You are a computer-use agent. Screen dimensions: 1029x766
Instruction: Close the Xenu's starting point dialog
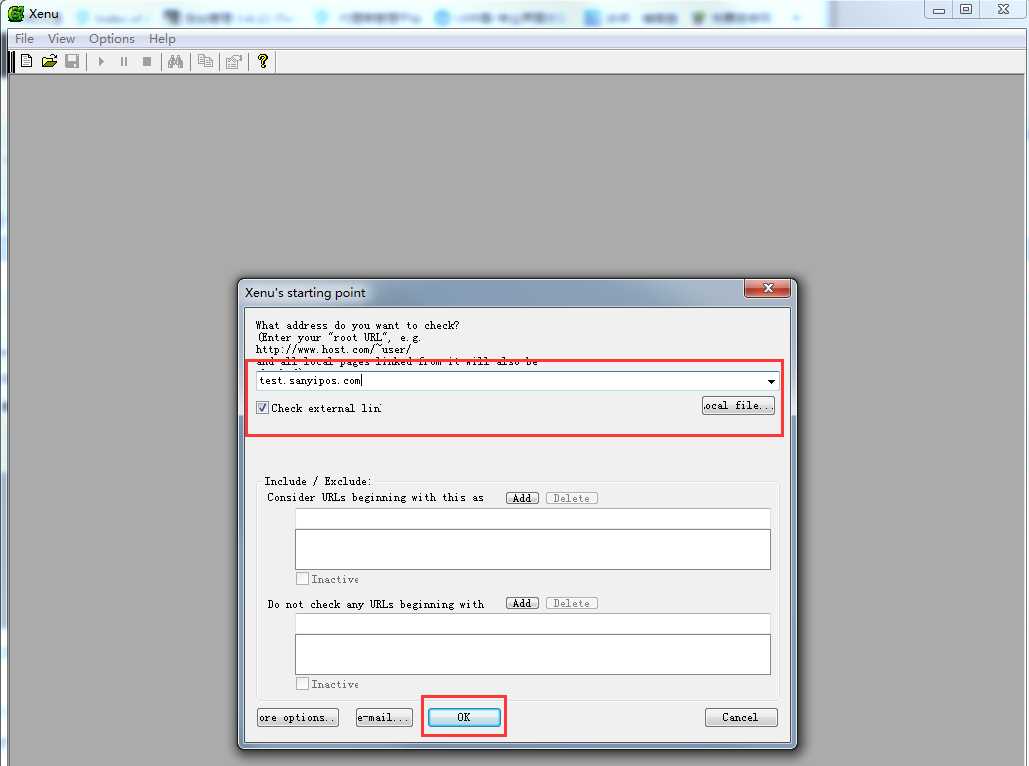point(768,288)
